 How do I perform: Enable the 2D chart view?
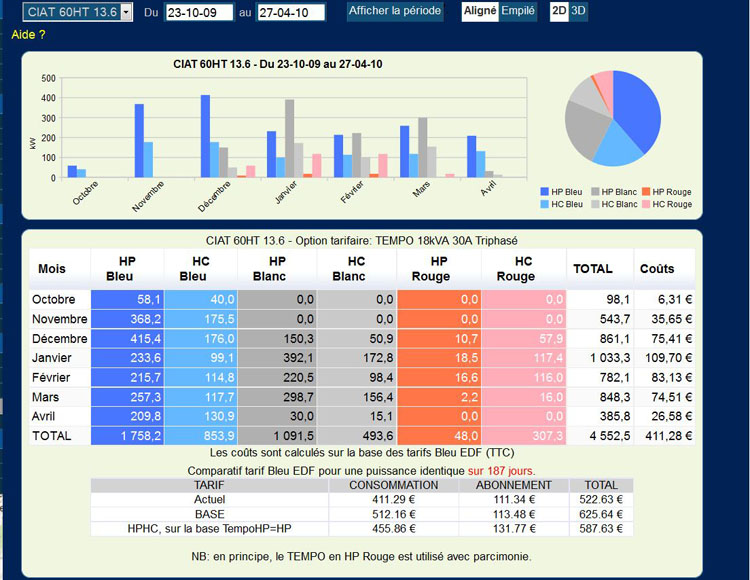(560, 11)
